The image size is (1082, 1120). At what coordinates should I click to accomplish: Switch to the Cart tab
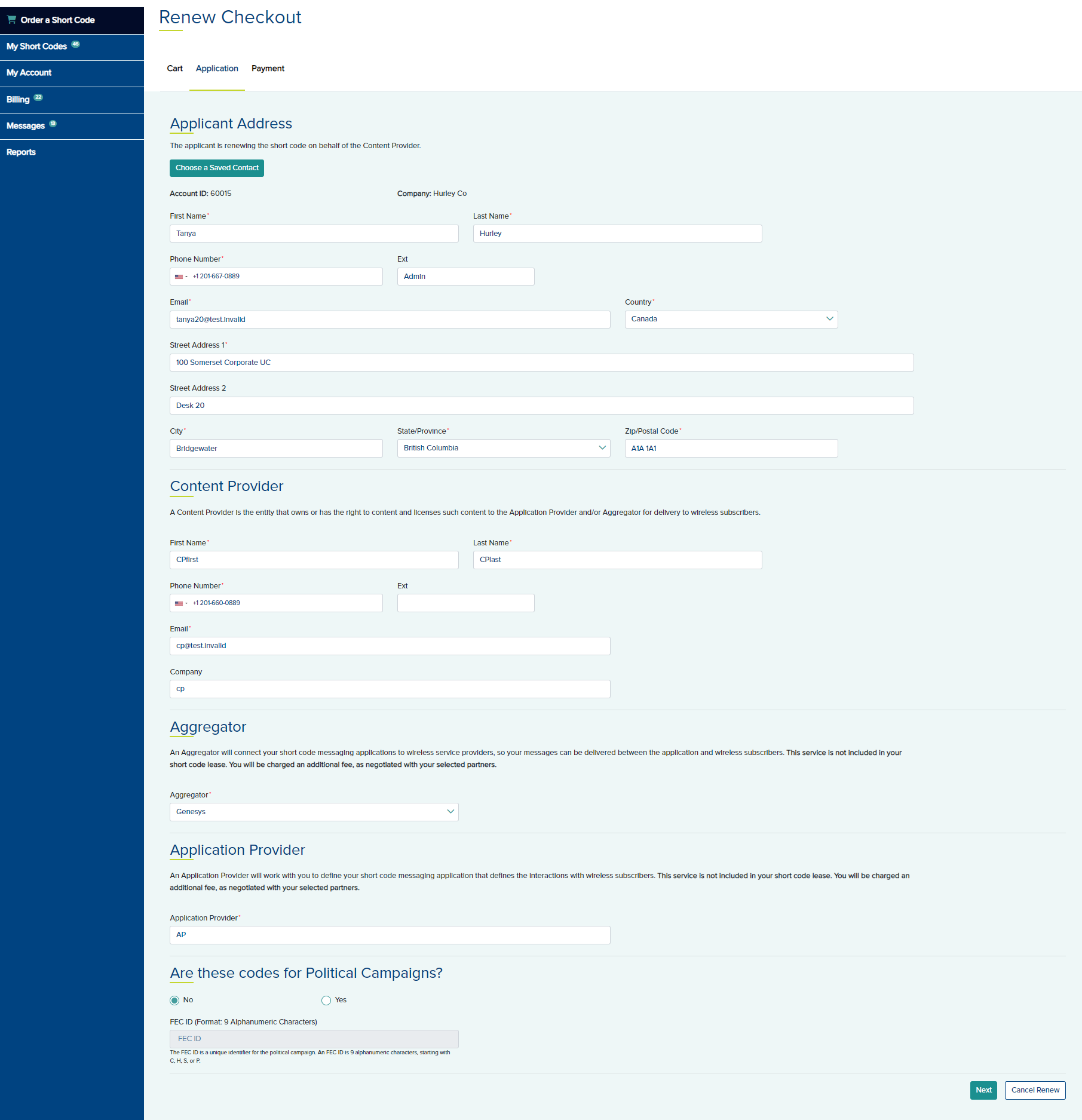pyautogui.click(x=174, y=69)
